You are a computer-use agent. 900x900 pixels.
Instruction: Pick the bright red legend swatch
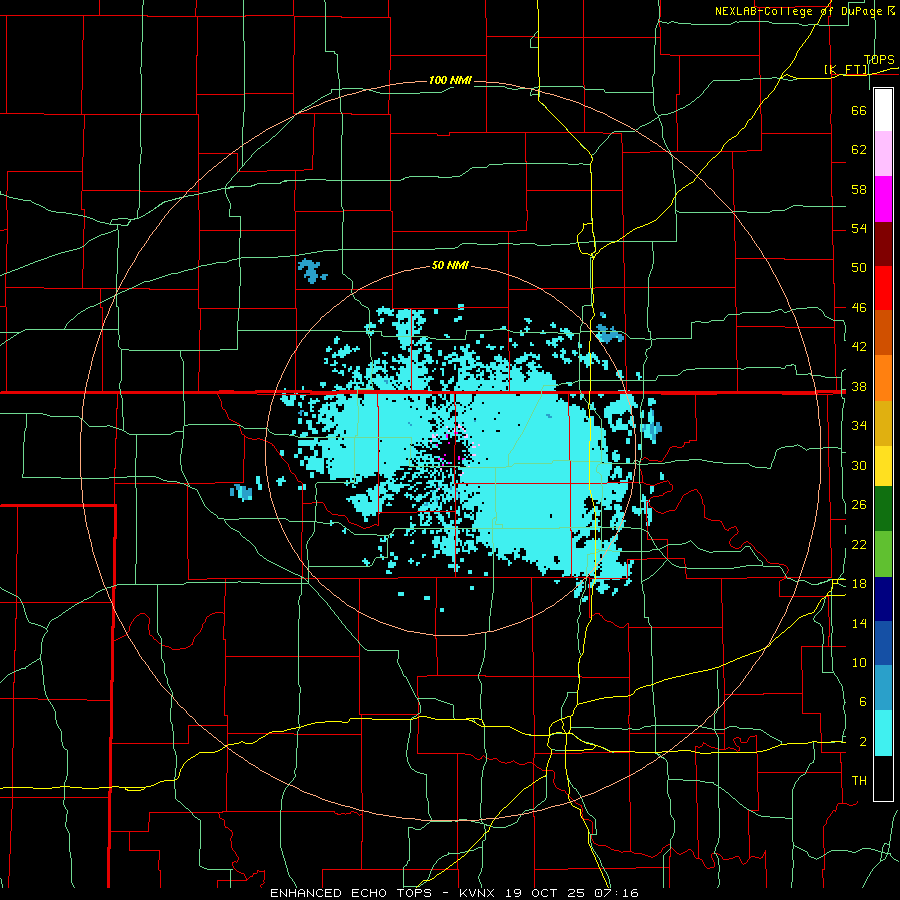pos(883,288)
